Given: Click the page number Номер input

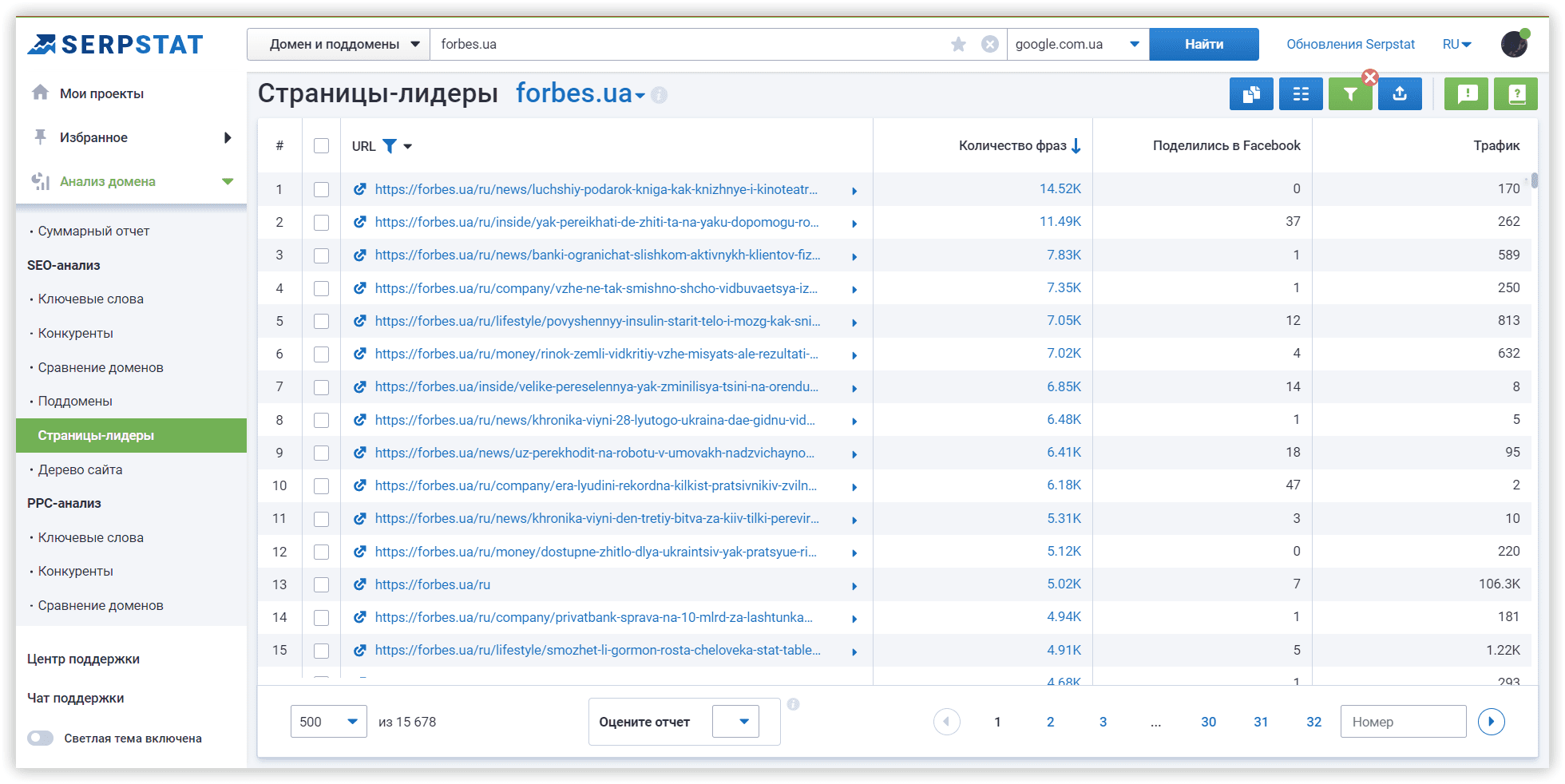Looking at the screenshot, I should (1403, 722).
